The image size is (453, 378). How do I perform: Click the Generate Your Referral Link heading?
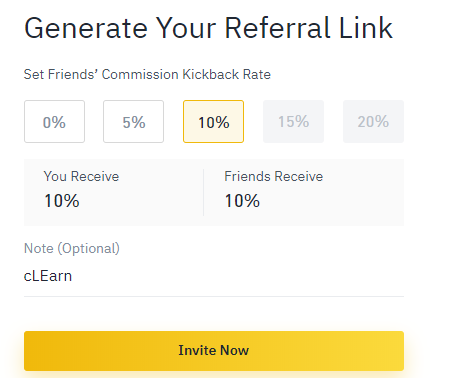pyautogui.click(x=208, y=28)
